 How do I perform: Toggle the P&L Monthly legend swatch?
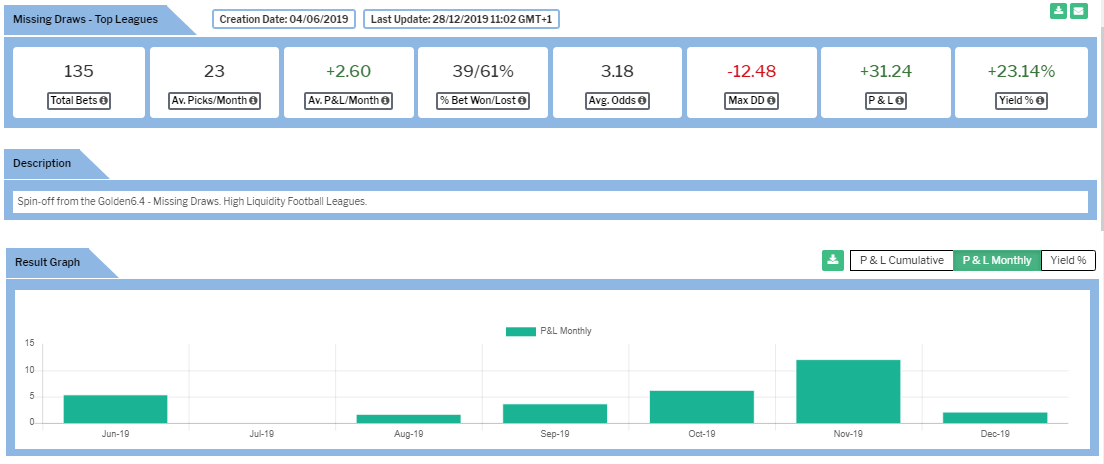coord(521,331)
